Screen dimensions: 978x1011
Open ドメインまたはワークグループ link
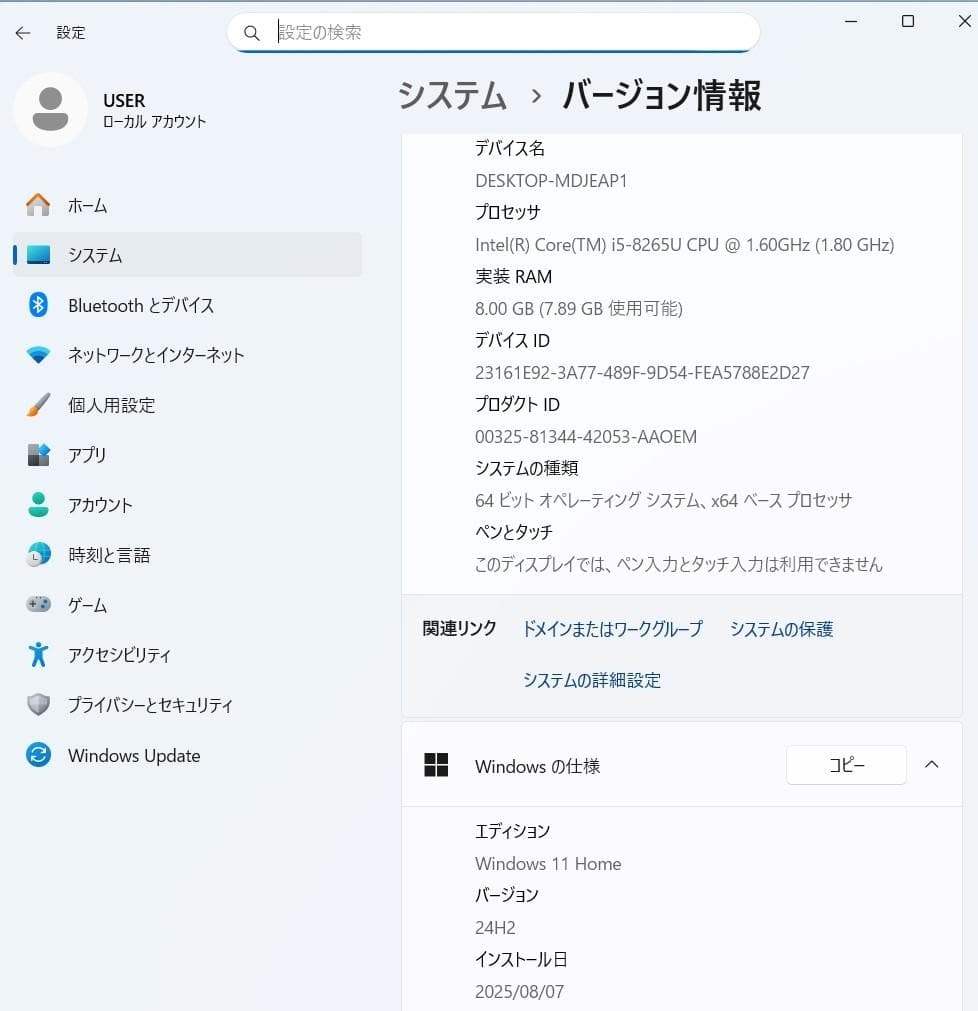click(x=611, y=629)
